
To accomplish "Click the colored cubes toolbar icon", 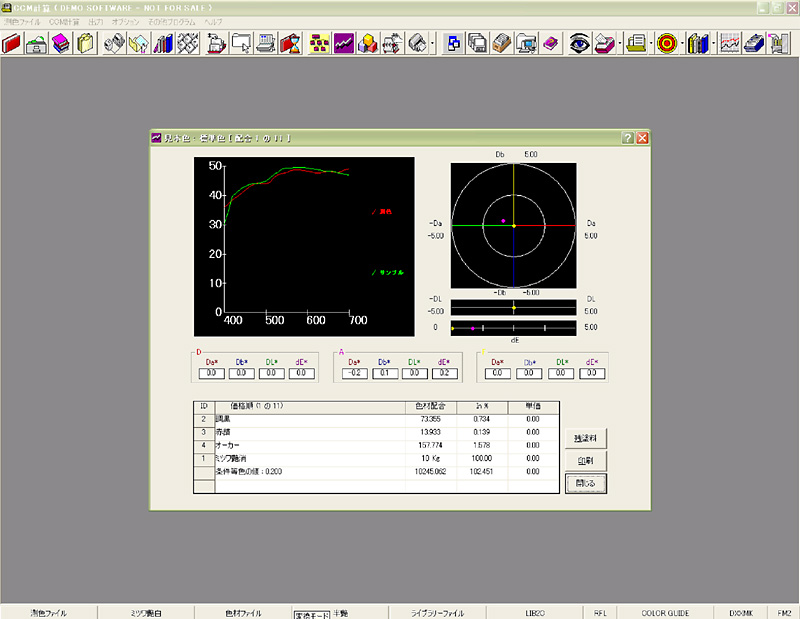I will tap(369, 43).
